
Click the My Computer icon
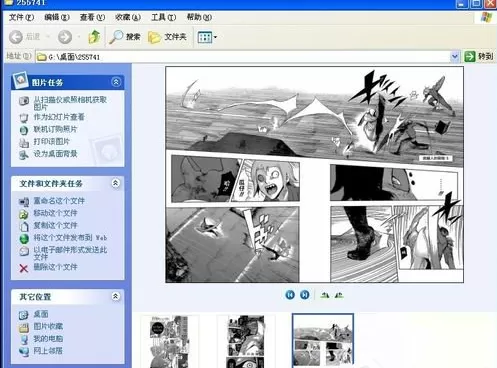point(24,340)
